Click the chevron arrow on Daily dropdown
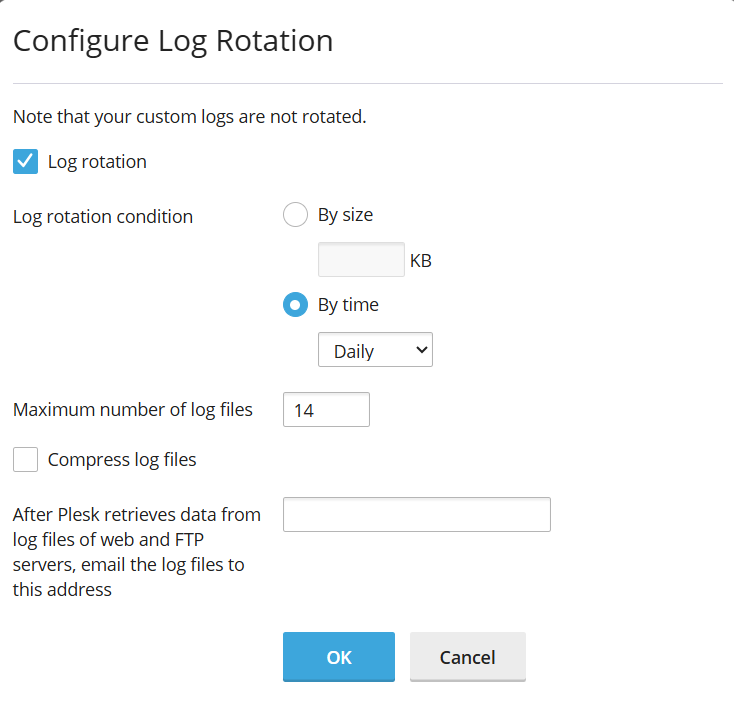 pyautogui.click(x=422, y=350)
